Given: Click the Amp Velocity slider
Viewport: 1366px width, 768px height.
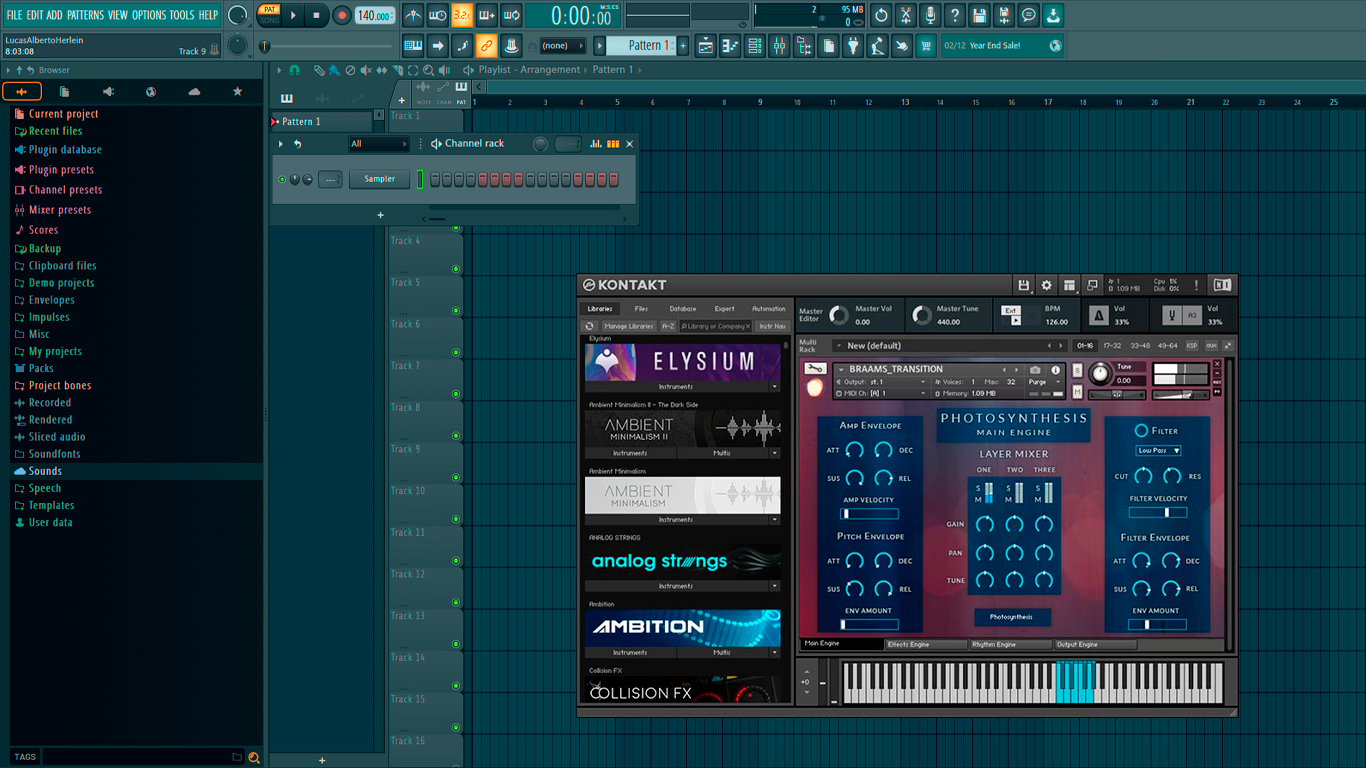Looking at the screenshot, I should click(x=869, y=514).
